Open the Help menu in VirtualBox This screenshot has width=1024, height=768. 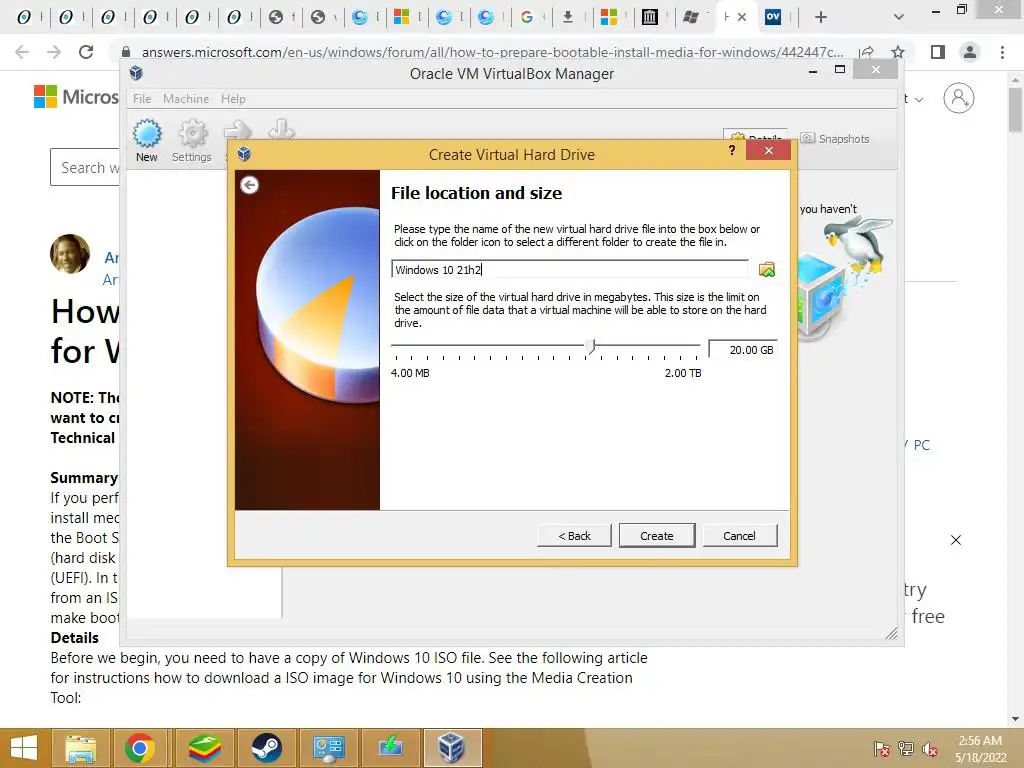(x=233, y=99)
